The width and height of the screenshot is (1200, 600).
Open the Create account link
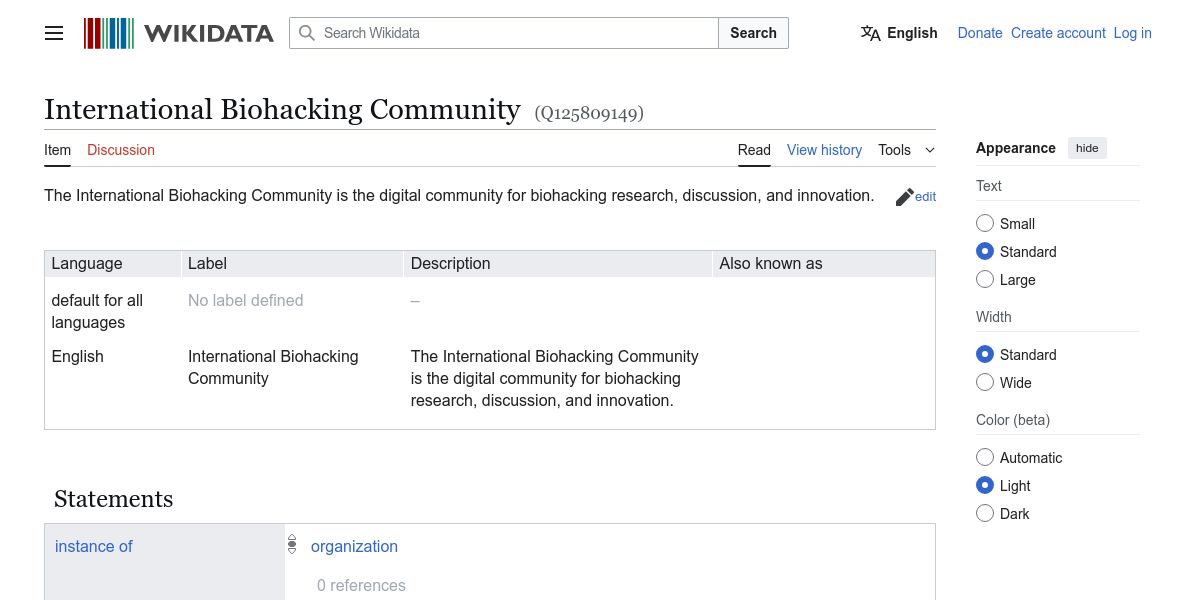pos(1058,33)
